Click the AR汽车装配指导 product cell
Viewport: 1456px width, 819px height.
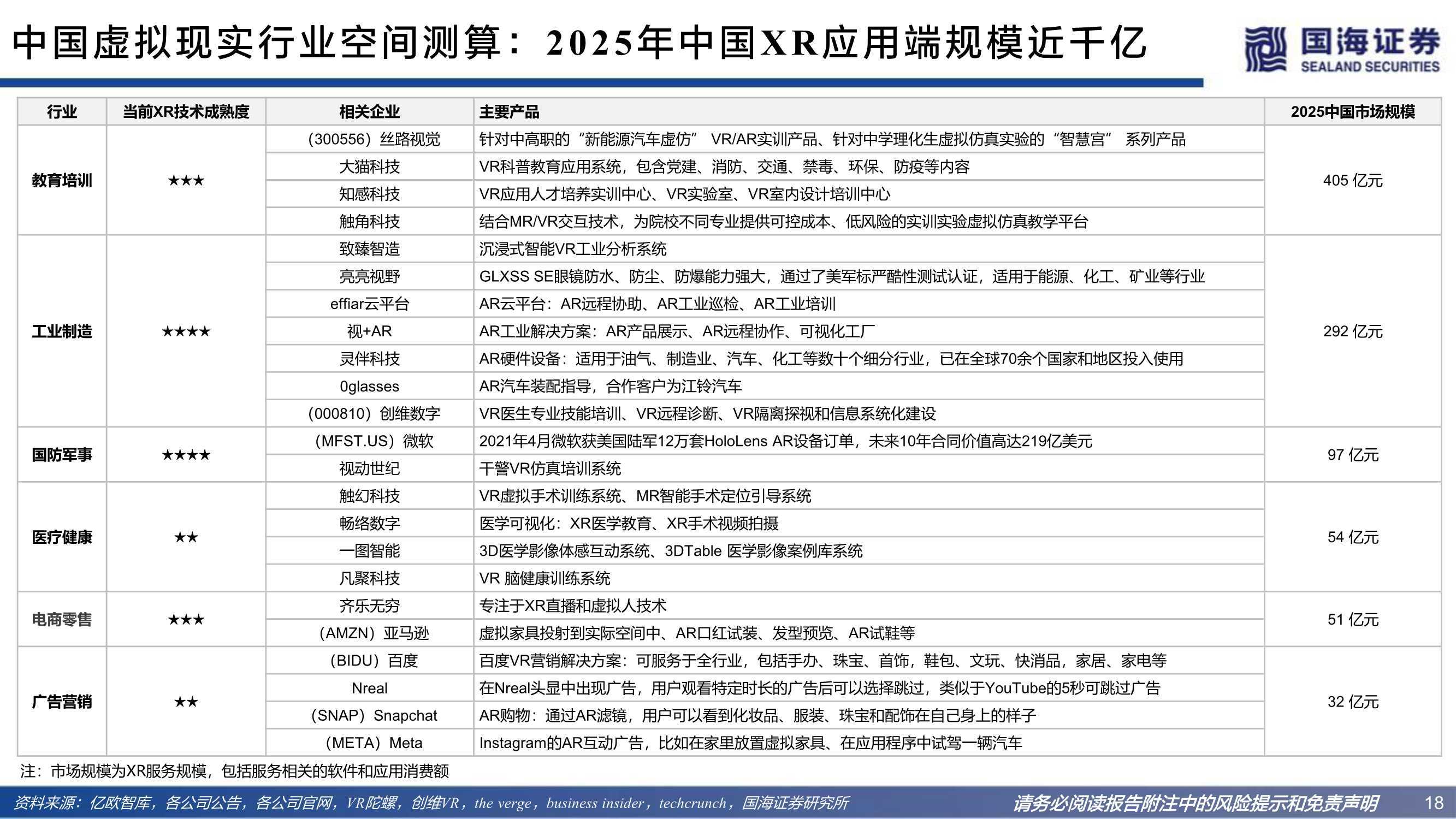pyautogui.click(x=869, y=386)
